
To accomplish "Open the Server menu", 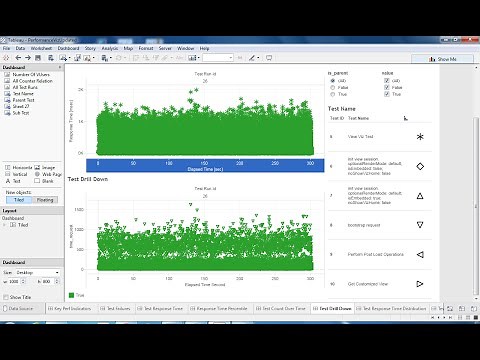I will [165, 48].
